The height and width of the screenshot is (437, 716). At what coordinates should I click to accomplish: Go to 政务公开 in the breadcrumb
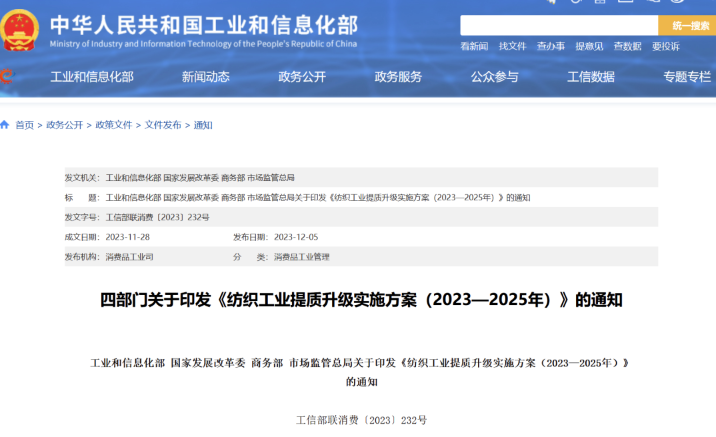[64, 125]
